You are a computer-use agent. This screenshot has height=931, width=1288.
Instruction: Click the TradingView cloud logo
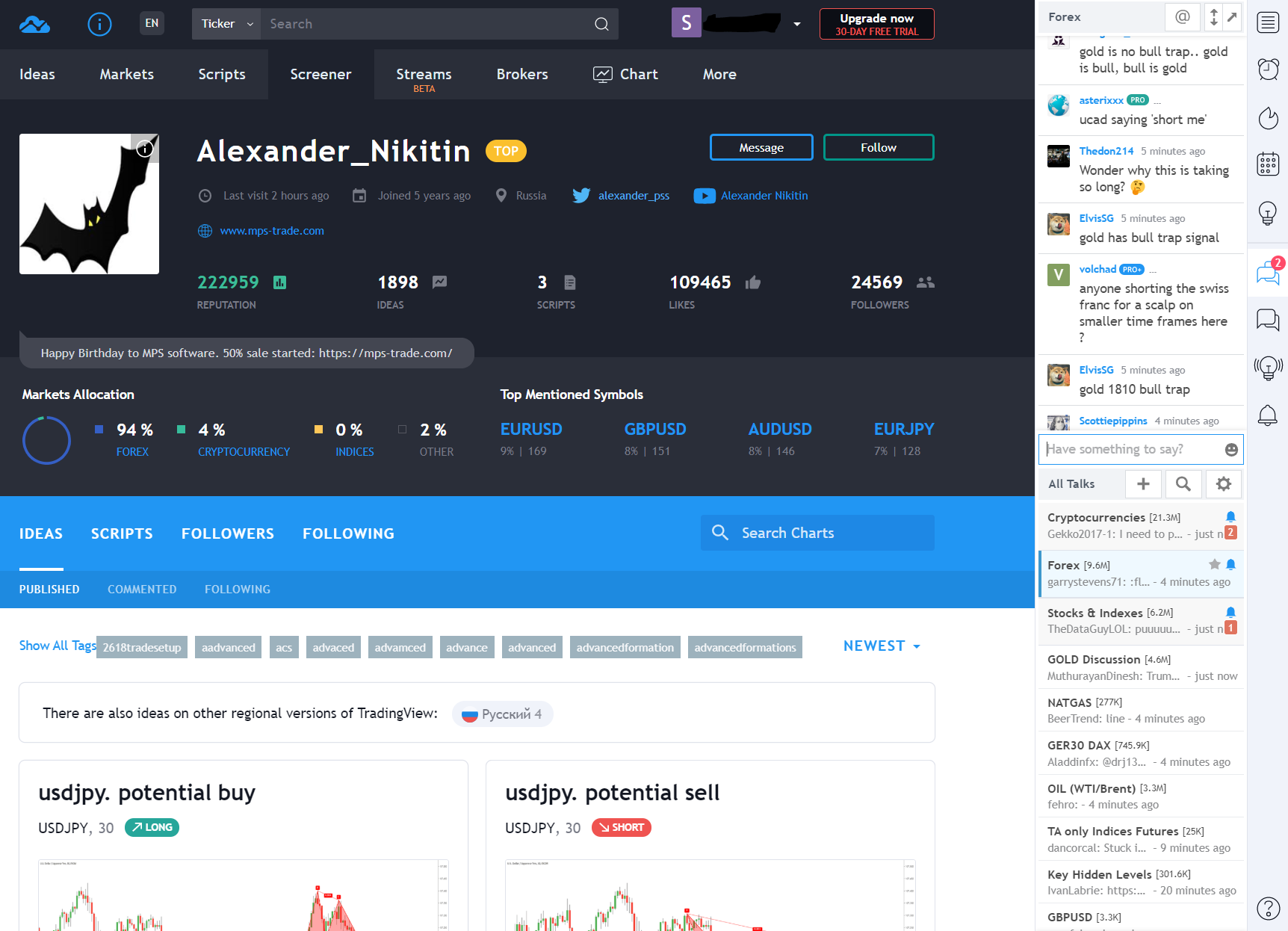[x=34, y=25]
